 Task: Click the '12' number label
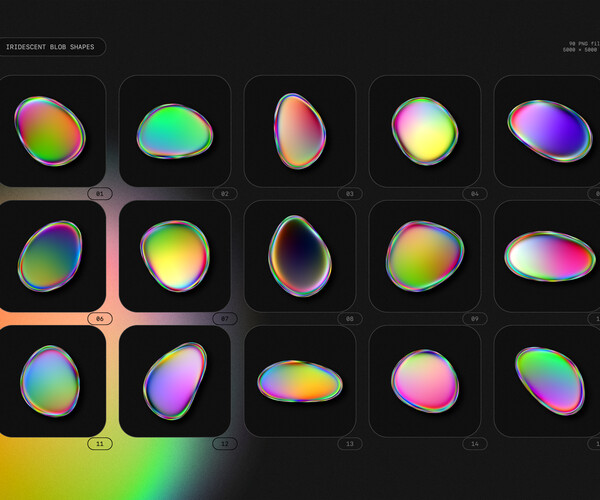(225, 444)
